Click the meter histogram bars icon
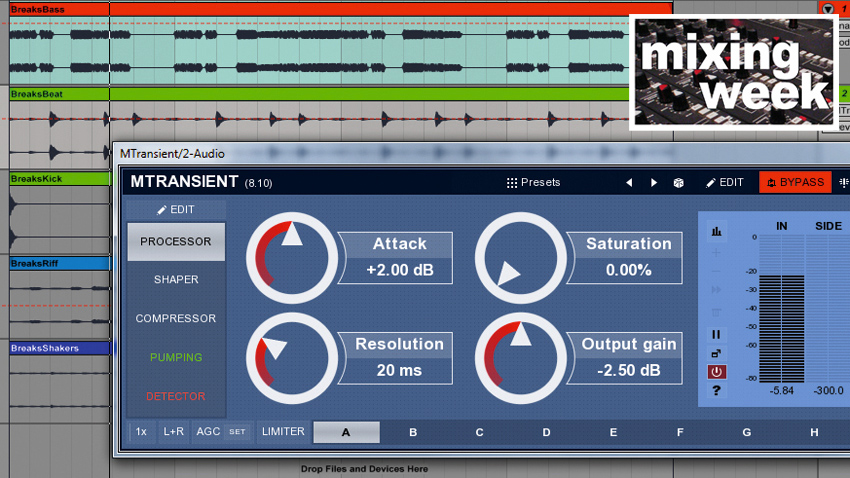This screenshot has height=478, width=850. pos(717,231)
